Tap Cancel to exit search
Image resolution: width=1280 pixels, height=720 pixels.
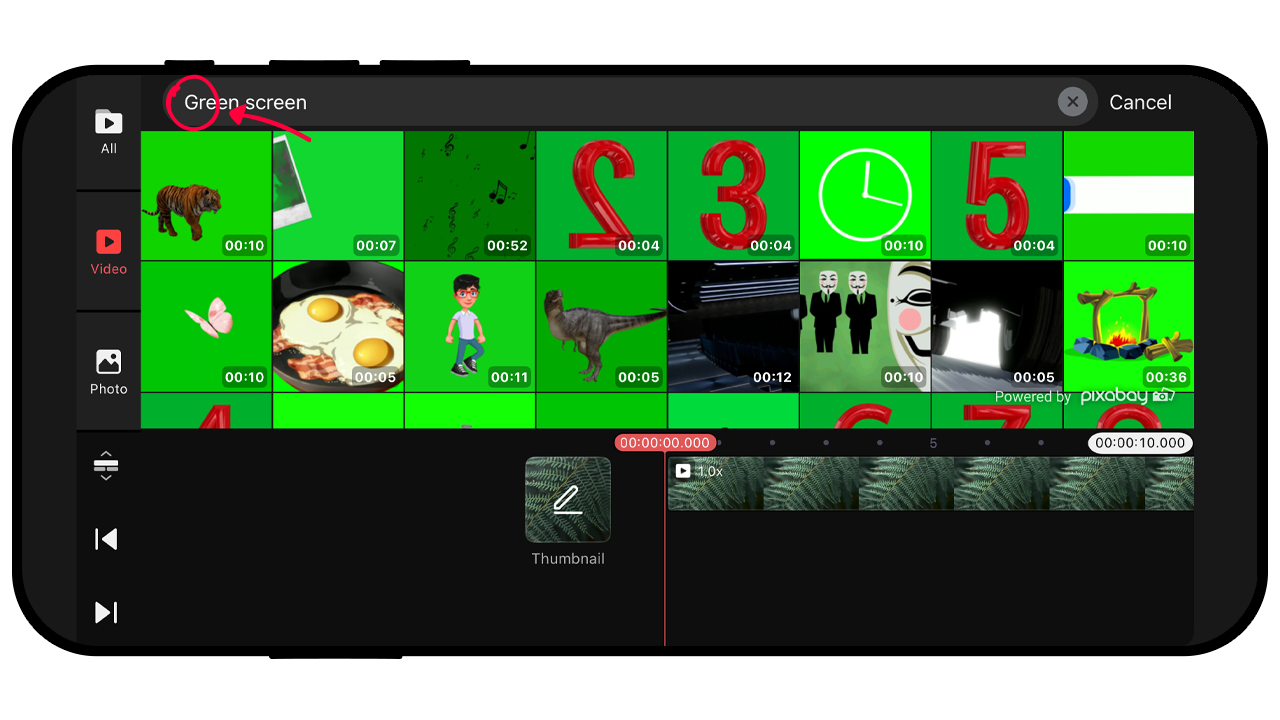1140,102
